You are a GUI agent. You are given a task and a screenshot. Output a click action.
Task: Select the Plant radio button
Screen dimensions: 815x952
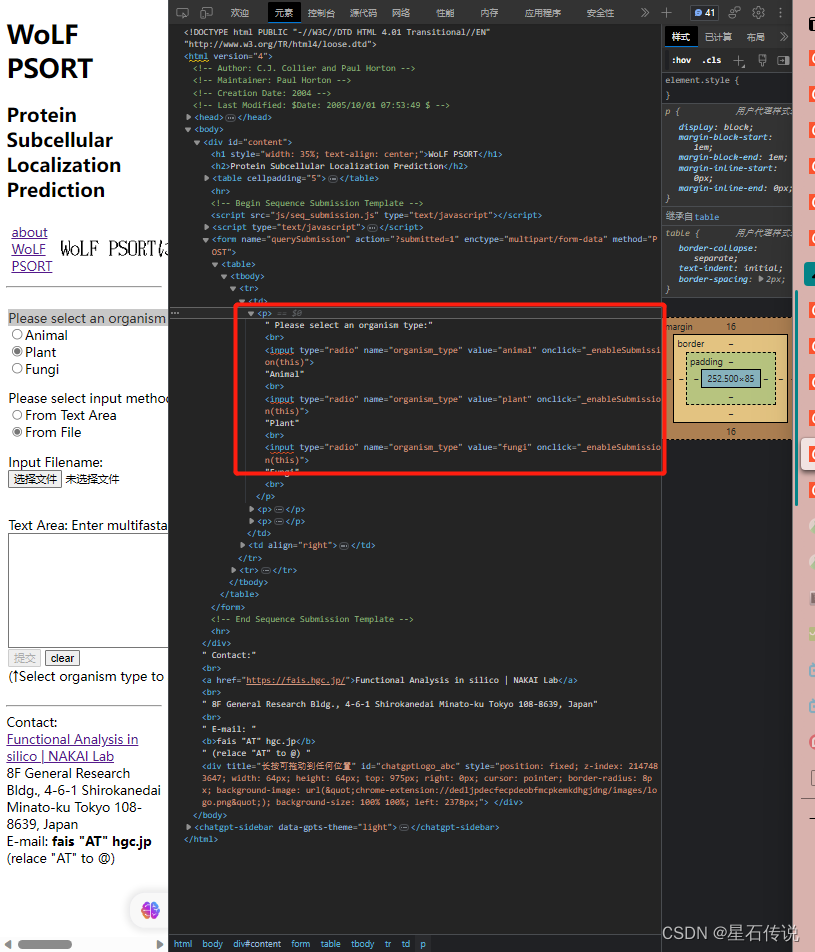17,352
